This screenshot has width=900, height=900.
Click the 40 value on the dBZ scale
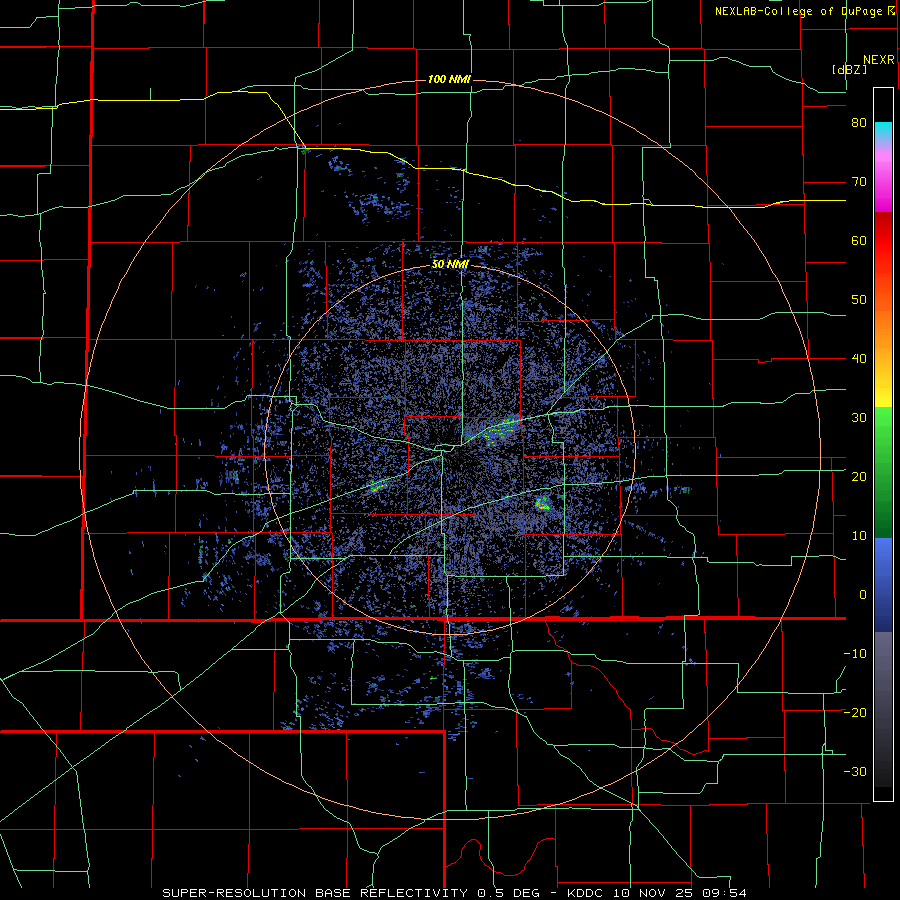(859, 359)
